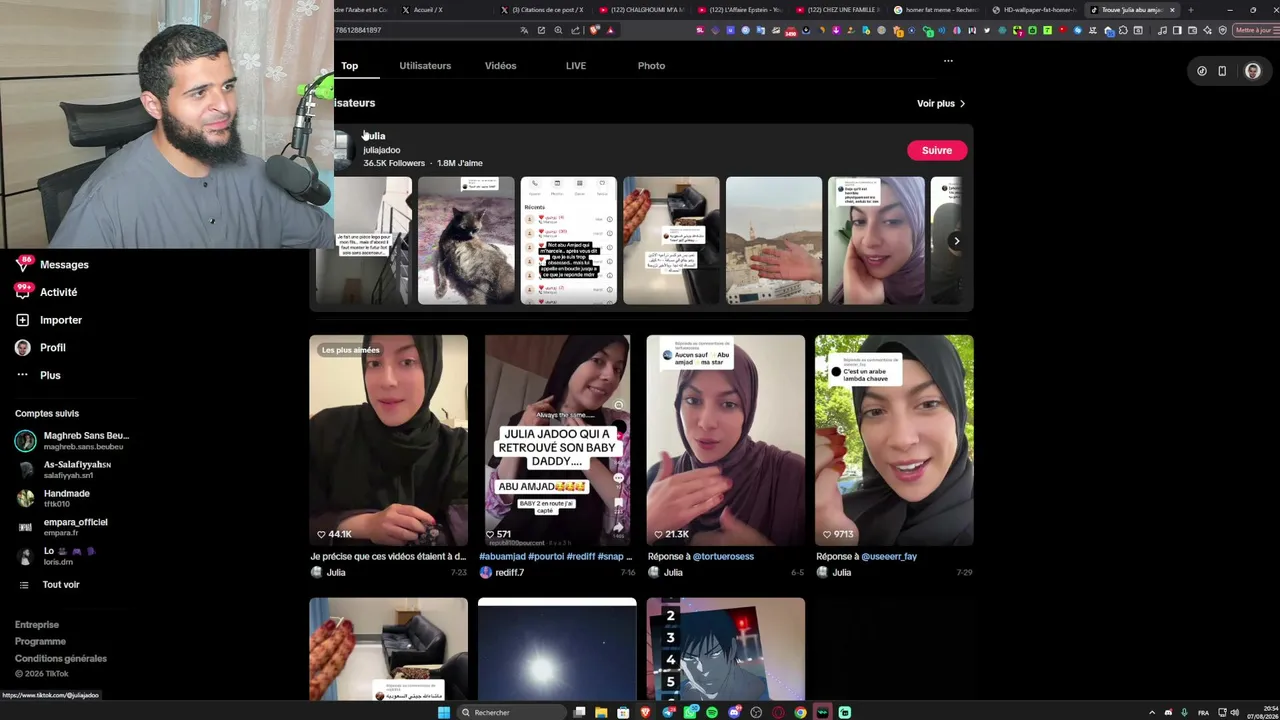
Task: Open the Profil avatar icon
Action: click(x=22, y=347)
